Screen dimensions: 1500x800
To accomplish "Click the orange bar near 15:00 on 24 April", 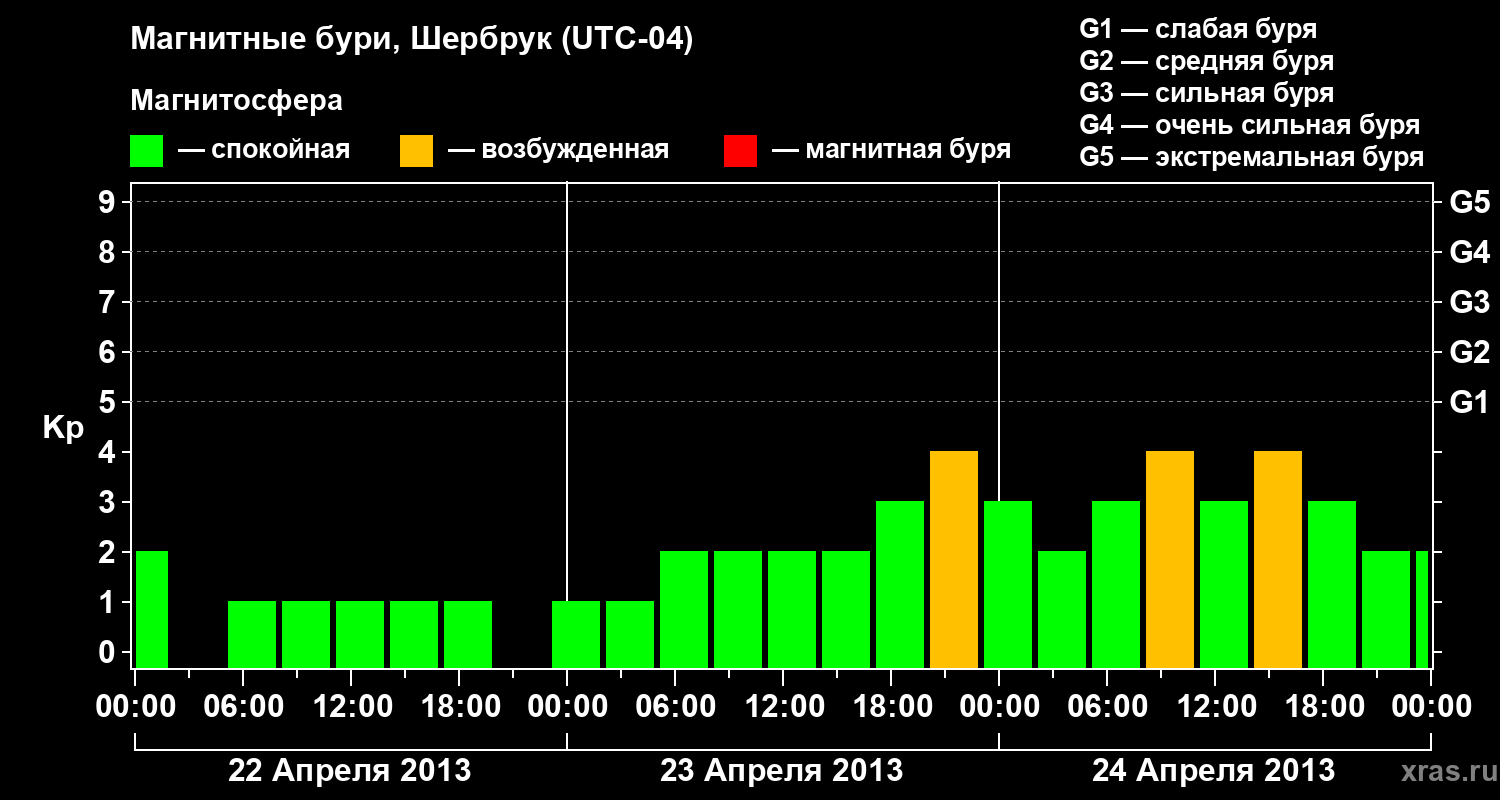I will coord(1278,560).
